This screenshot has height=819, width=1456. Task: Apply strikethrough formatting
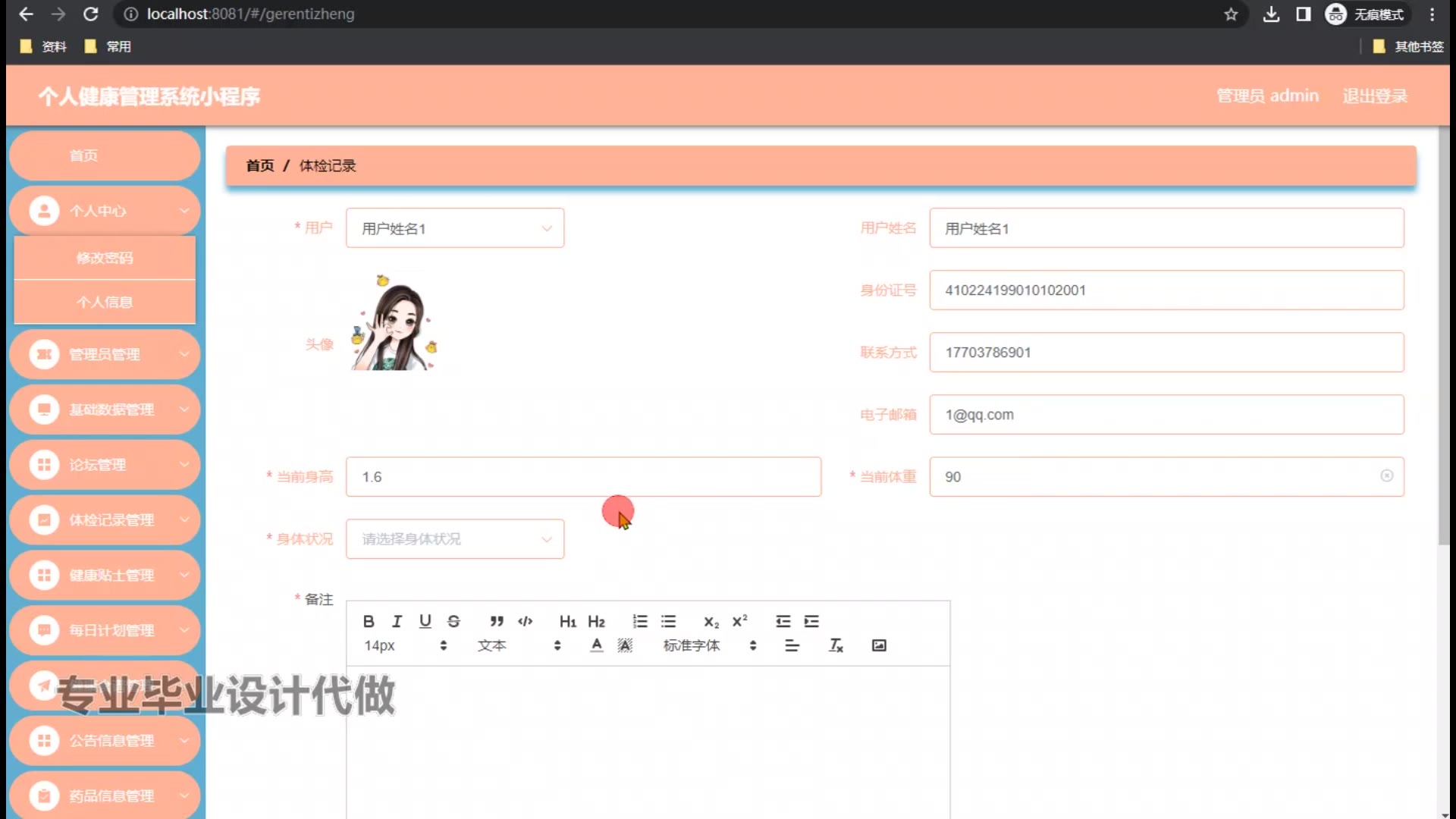pos(453,621)
